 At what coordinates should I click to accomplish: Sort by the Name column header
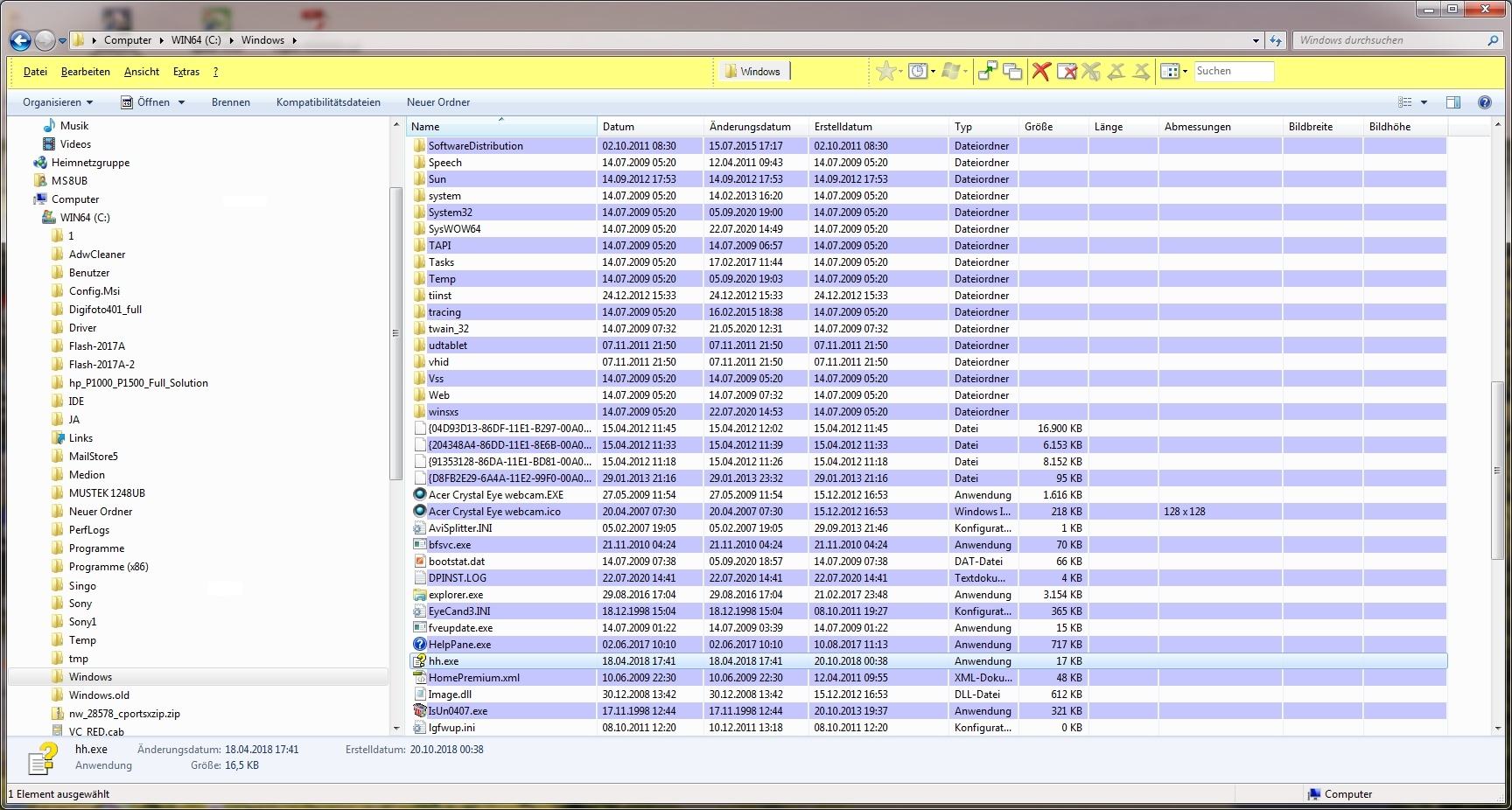pos(501,127)
